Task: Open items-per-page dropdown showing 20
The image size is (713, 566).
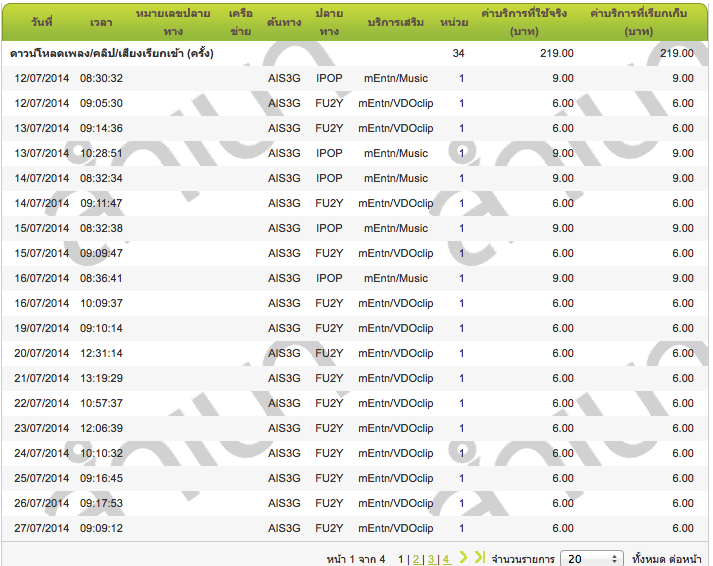Action: point(591,559)
